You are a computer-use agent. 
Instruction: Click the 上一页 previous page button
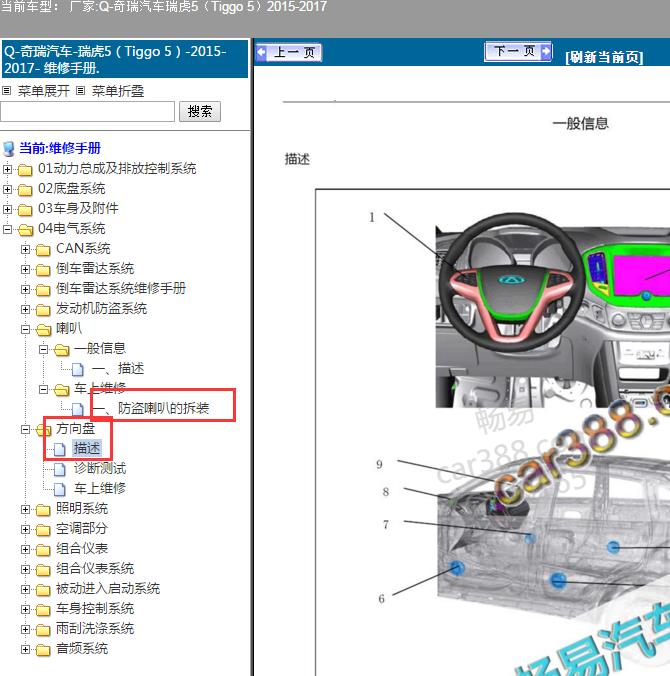pos(289,53)
